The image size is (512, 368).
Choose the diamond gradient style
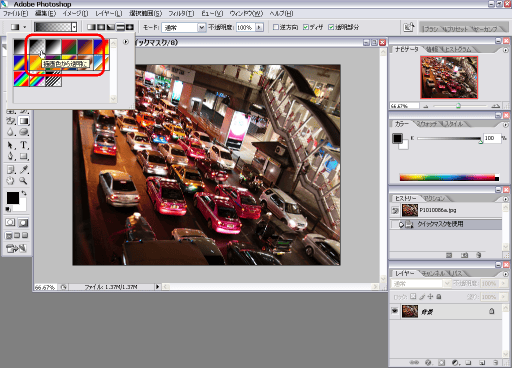click(x=130, y=27)
